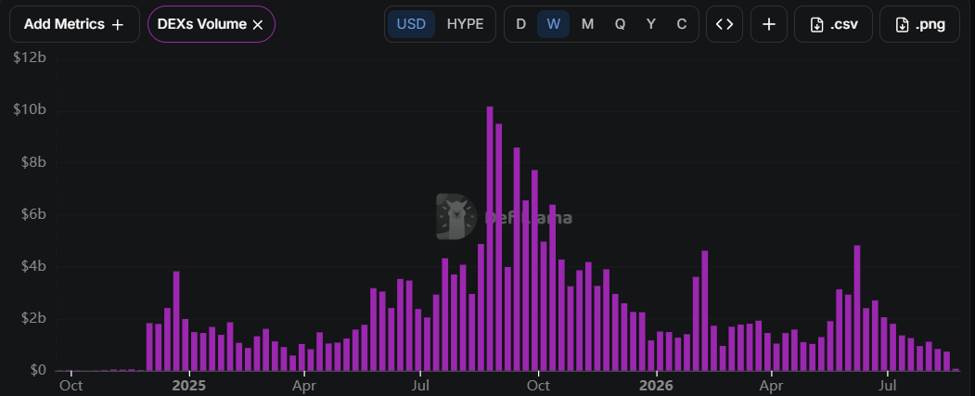Remove the DEXs Volume metric chip

click(258, 25)
